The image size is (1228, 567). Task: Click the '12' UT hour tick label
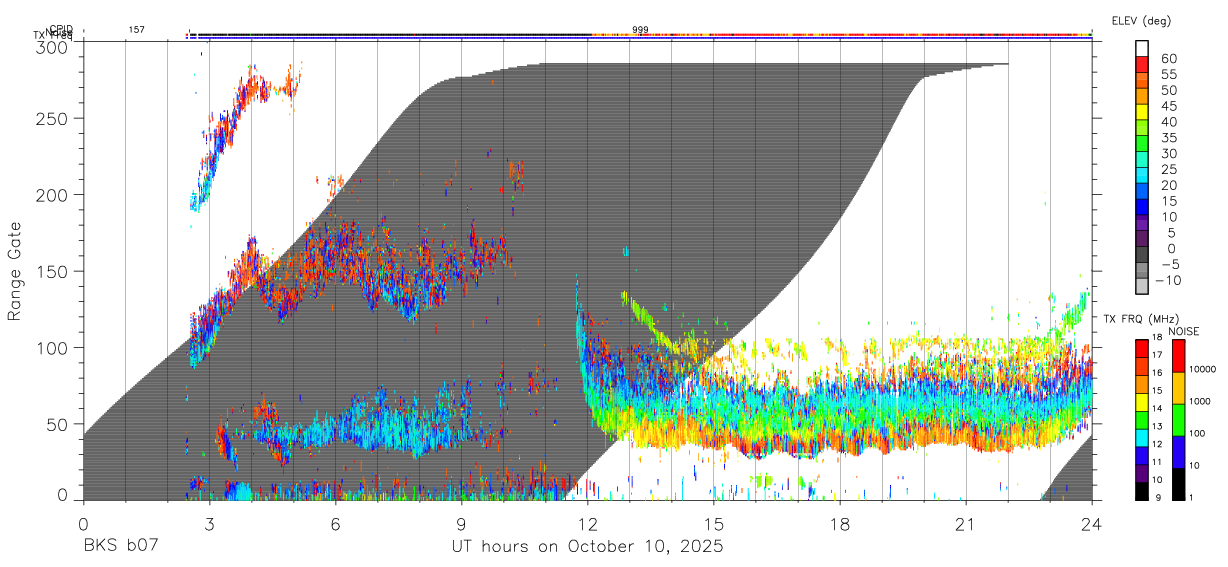[587, 524]
